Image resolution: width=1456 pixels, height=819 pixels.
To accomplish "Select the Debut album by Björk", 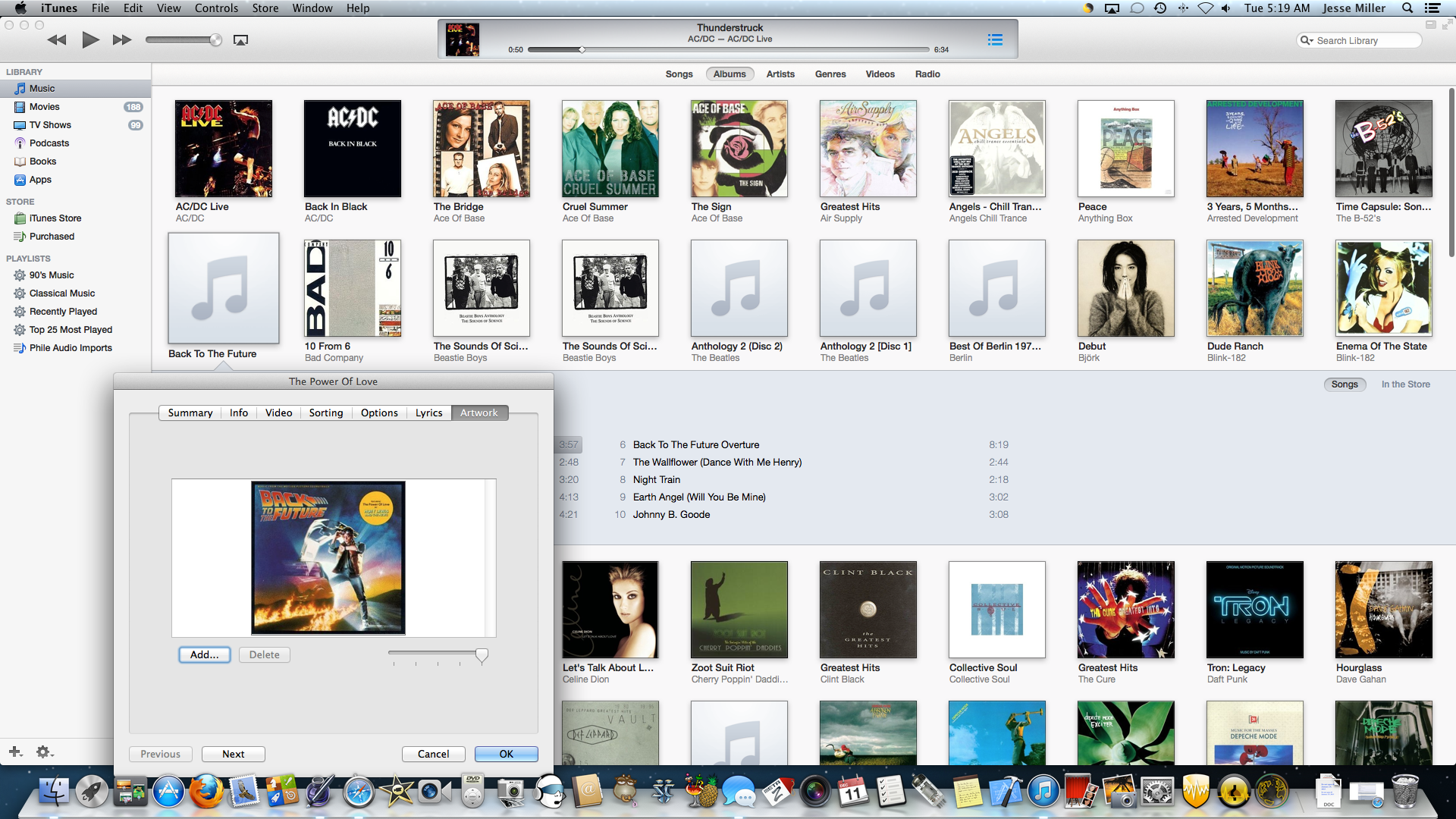I will pos(1126,288).
